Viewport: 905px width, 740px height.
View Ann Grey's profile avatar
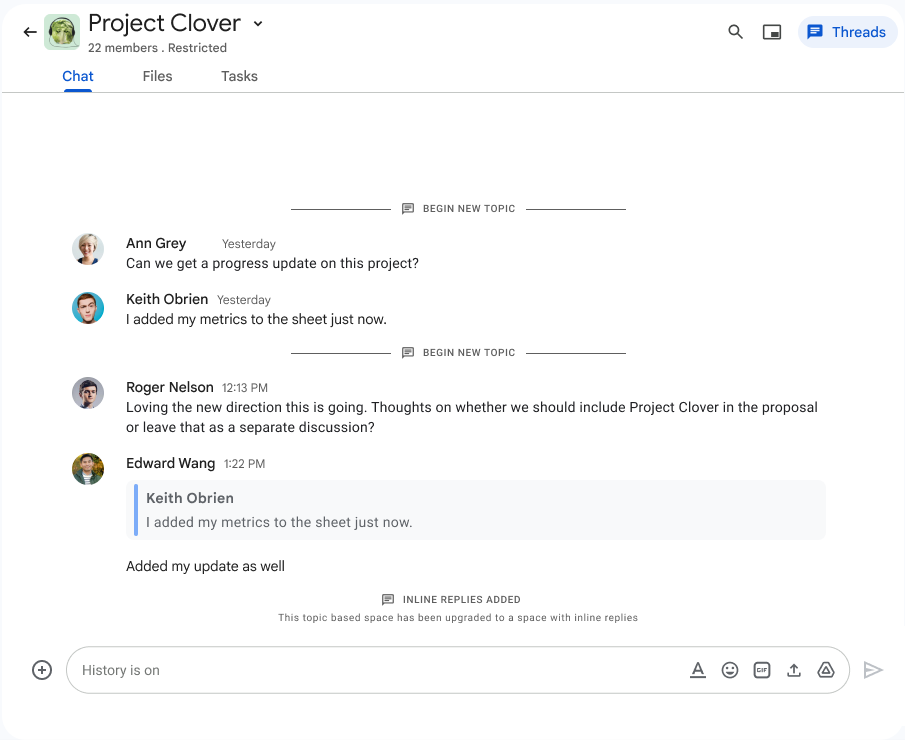88,249
